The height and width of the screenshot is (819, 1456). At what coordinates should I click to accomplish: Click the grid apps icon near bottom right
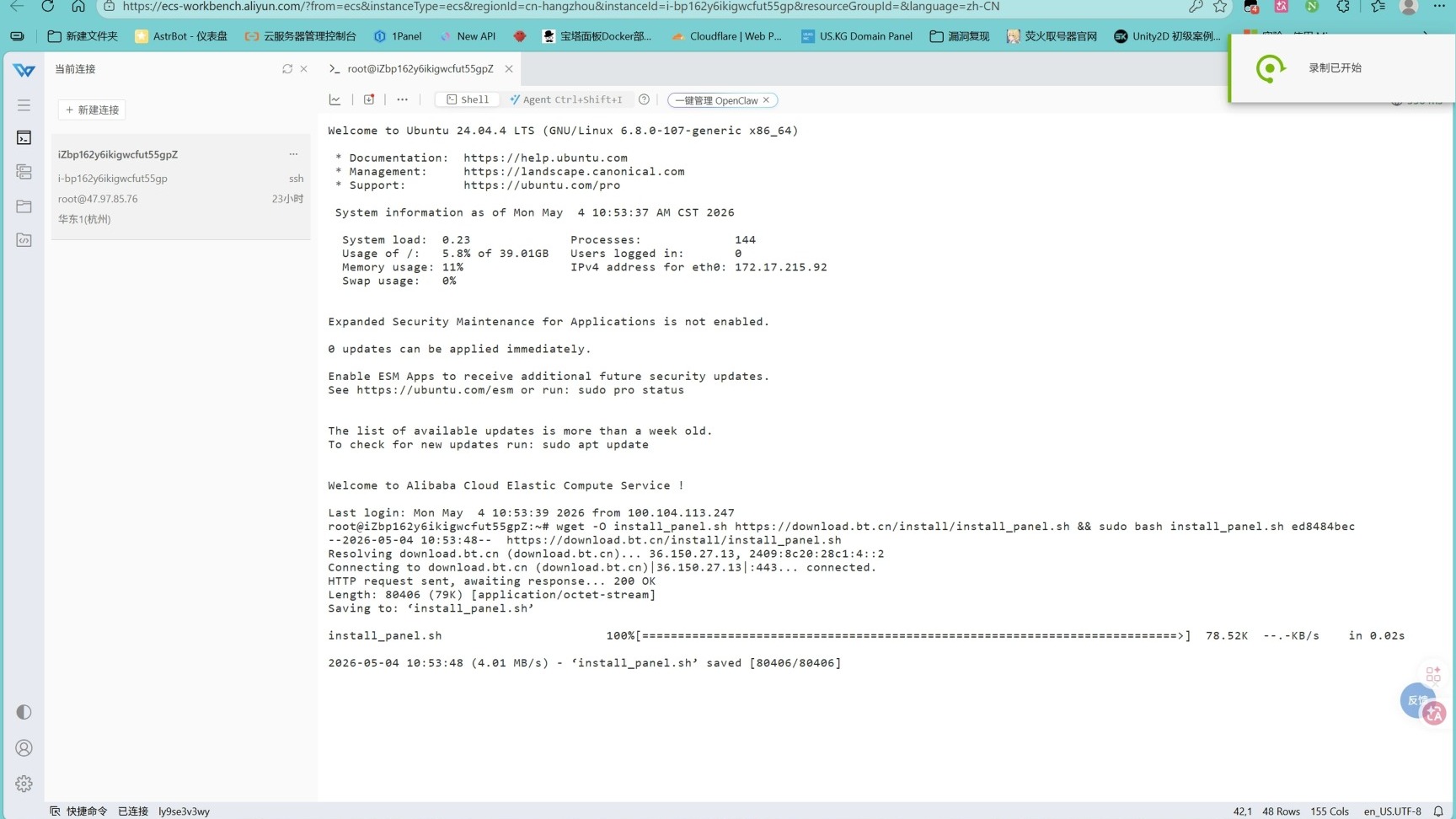(1433, 674)
